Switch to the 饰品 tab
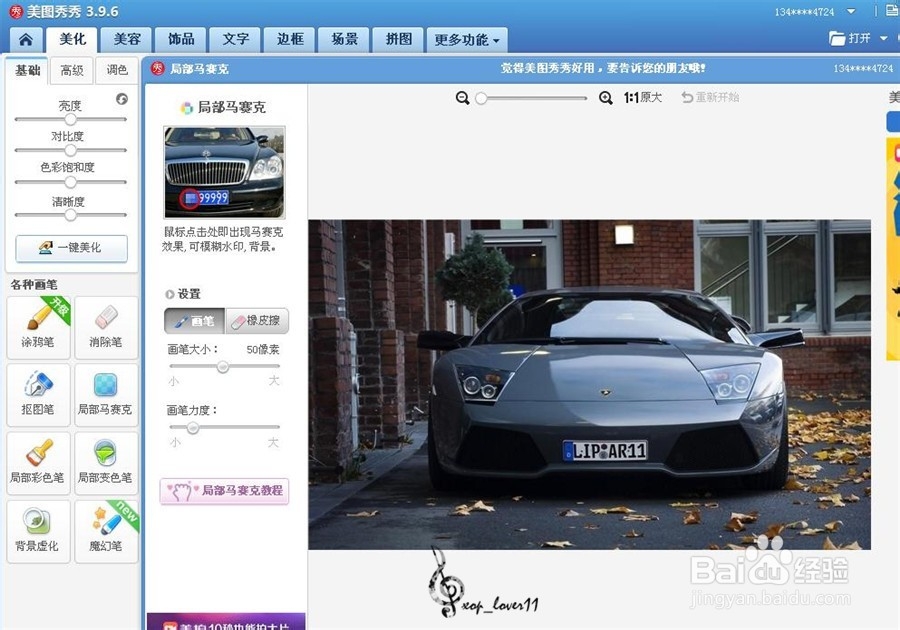900x630 pixels. click(x=181, y=40)
